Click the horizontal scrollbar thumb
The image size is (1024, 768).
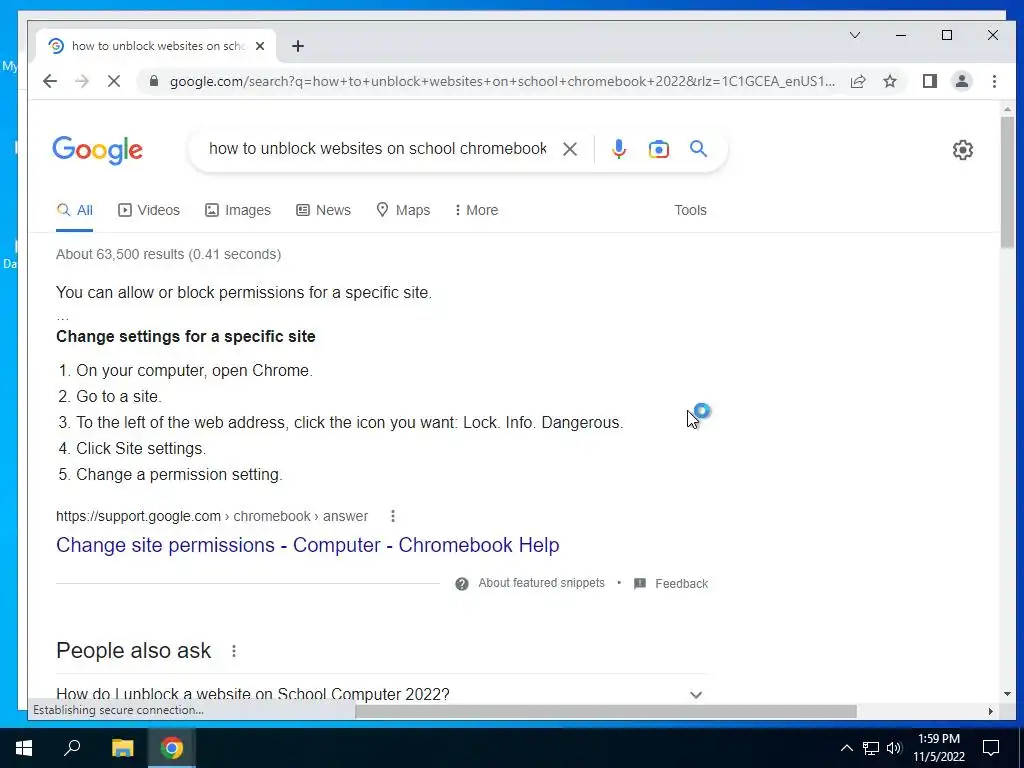pyautogui.click(x=605, y=711)
